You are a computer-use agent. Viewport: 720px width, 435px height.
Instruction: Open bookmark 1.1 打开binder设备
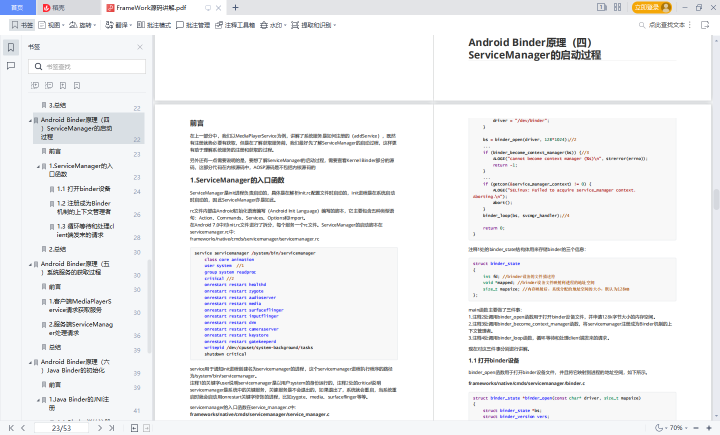[x=84, y=189]
